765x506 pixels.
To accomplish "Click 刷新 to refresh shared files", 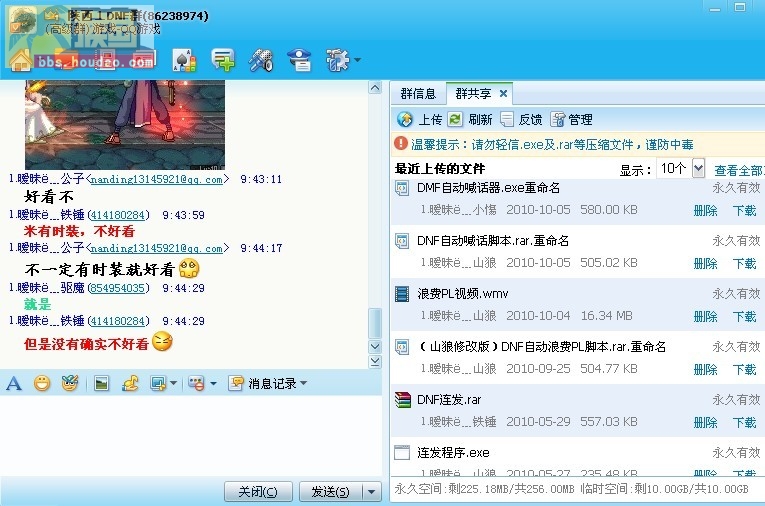I will coord(470,120).
